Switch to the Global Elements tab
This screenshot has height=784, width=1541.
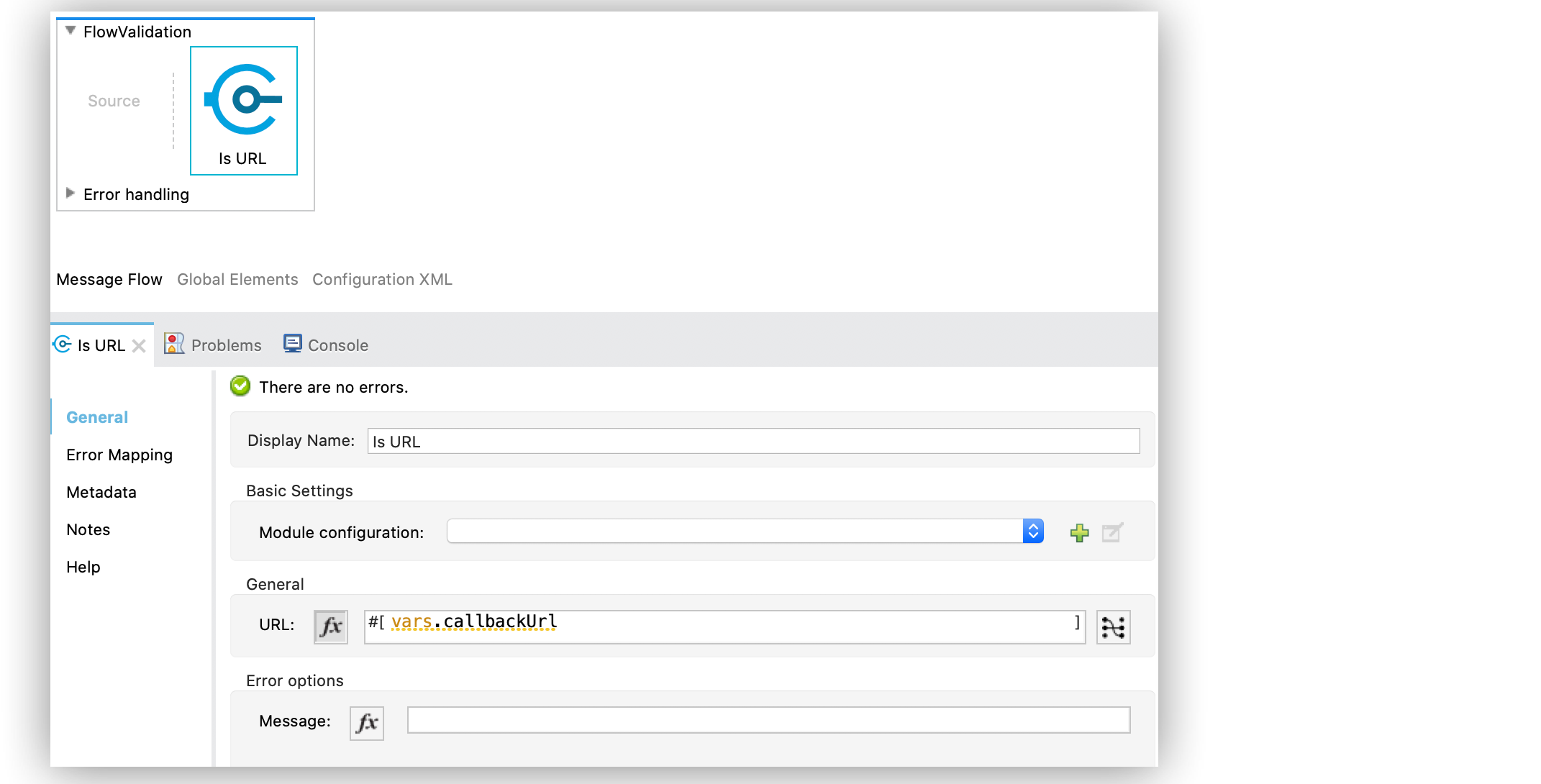[237, 279]
